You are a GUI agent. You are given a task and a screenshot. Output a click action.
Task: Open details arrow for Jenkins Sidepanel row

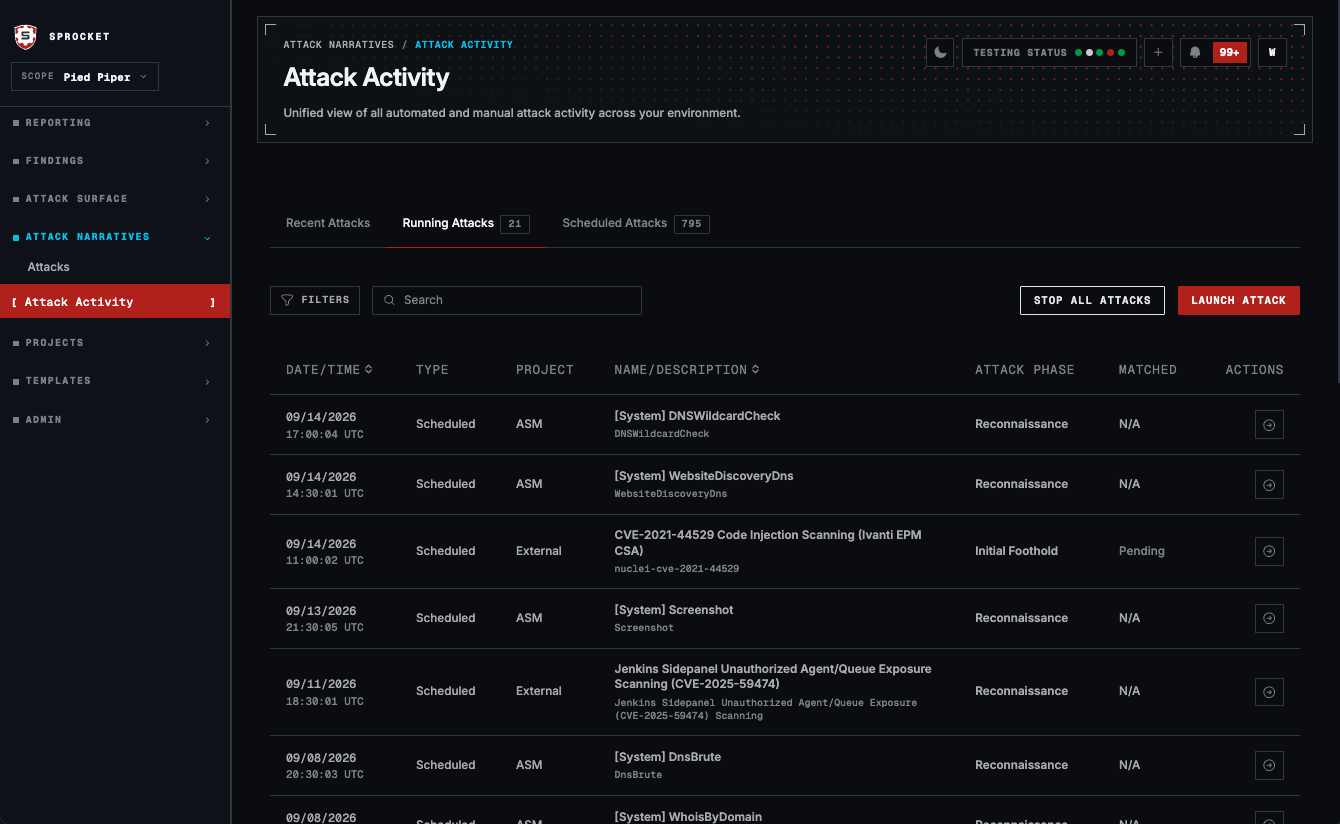1269,691
